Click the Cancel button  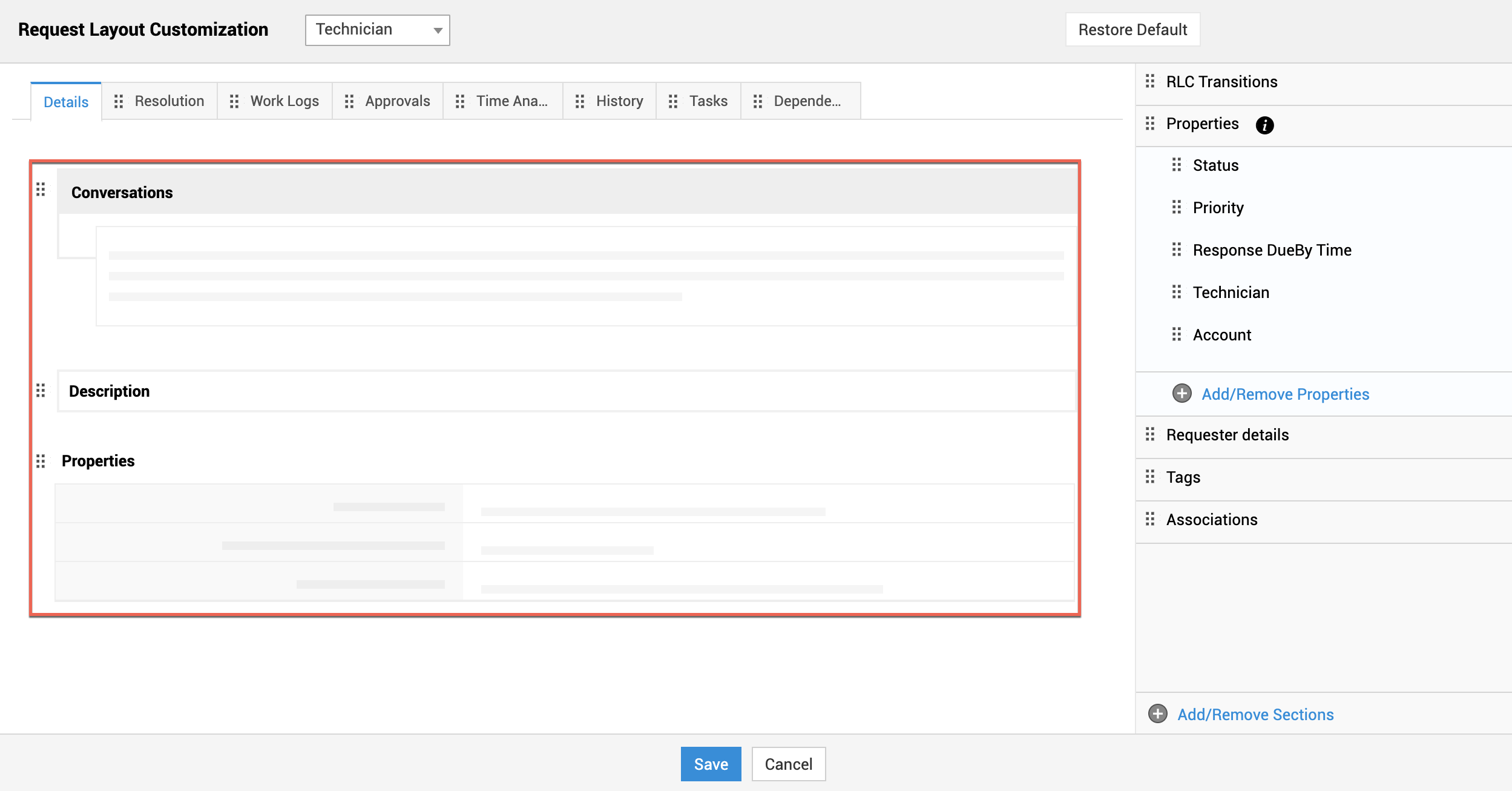pos(788,764)
